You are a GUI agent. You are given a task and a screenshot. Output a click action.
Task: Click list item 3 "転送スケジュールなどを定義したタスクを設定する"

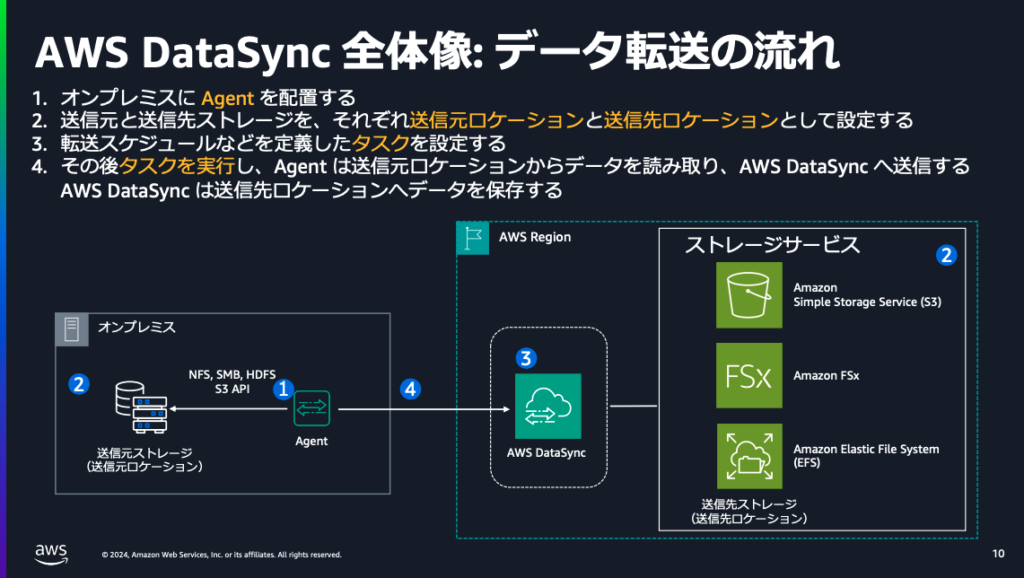pyautogui.click(x=268, y=144)
